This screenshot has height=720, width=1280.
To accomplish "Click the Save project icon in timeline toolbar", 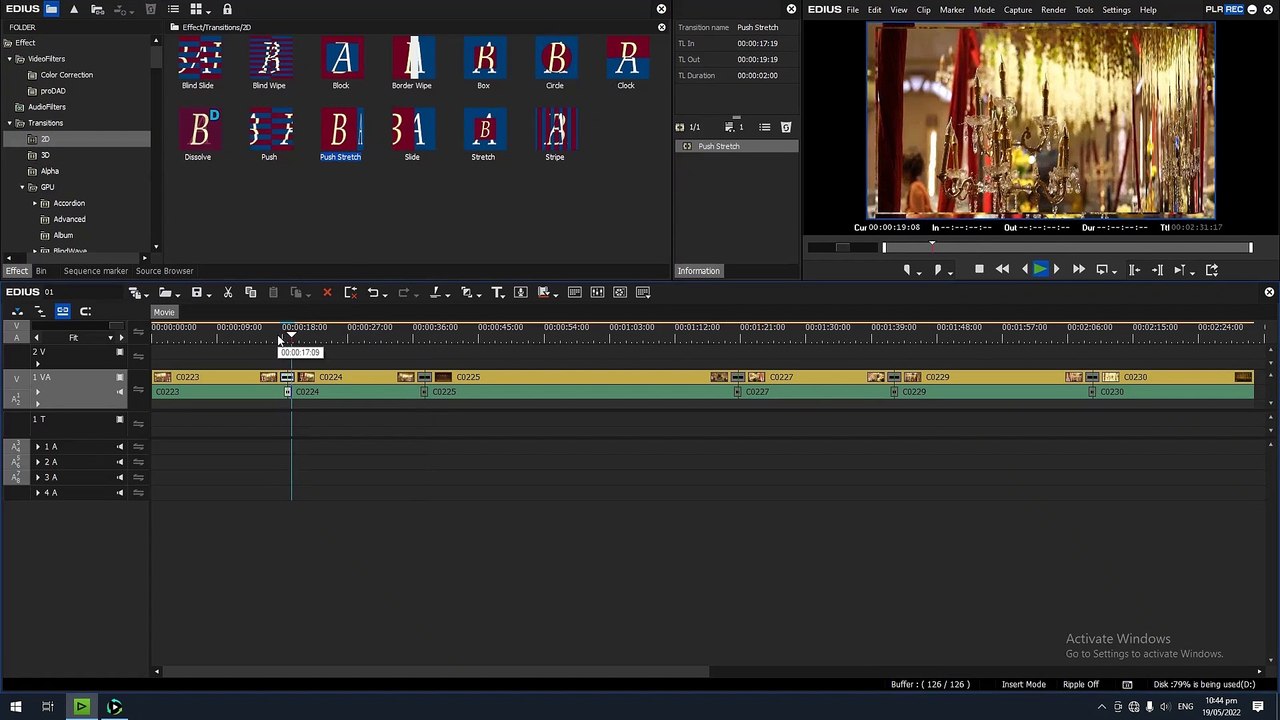I will coord(196,292).
